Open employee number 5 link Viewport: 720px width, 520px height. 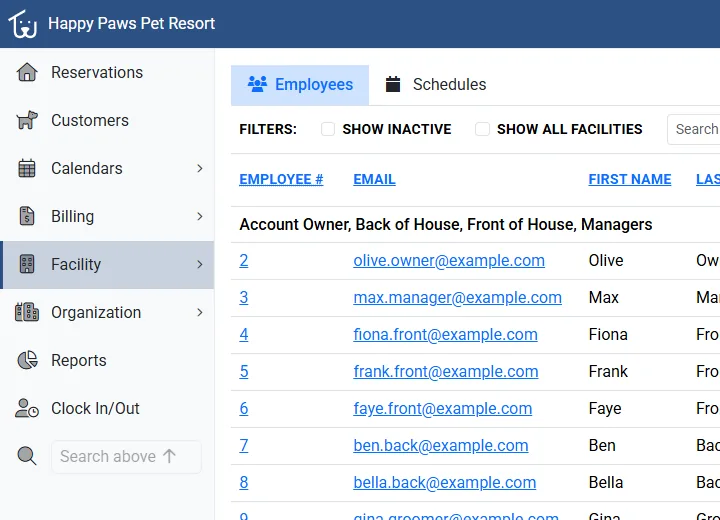click(244, 372)
